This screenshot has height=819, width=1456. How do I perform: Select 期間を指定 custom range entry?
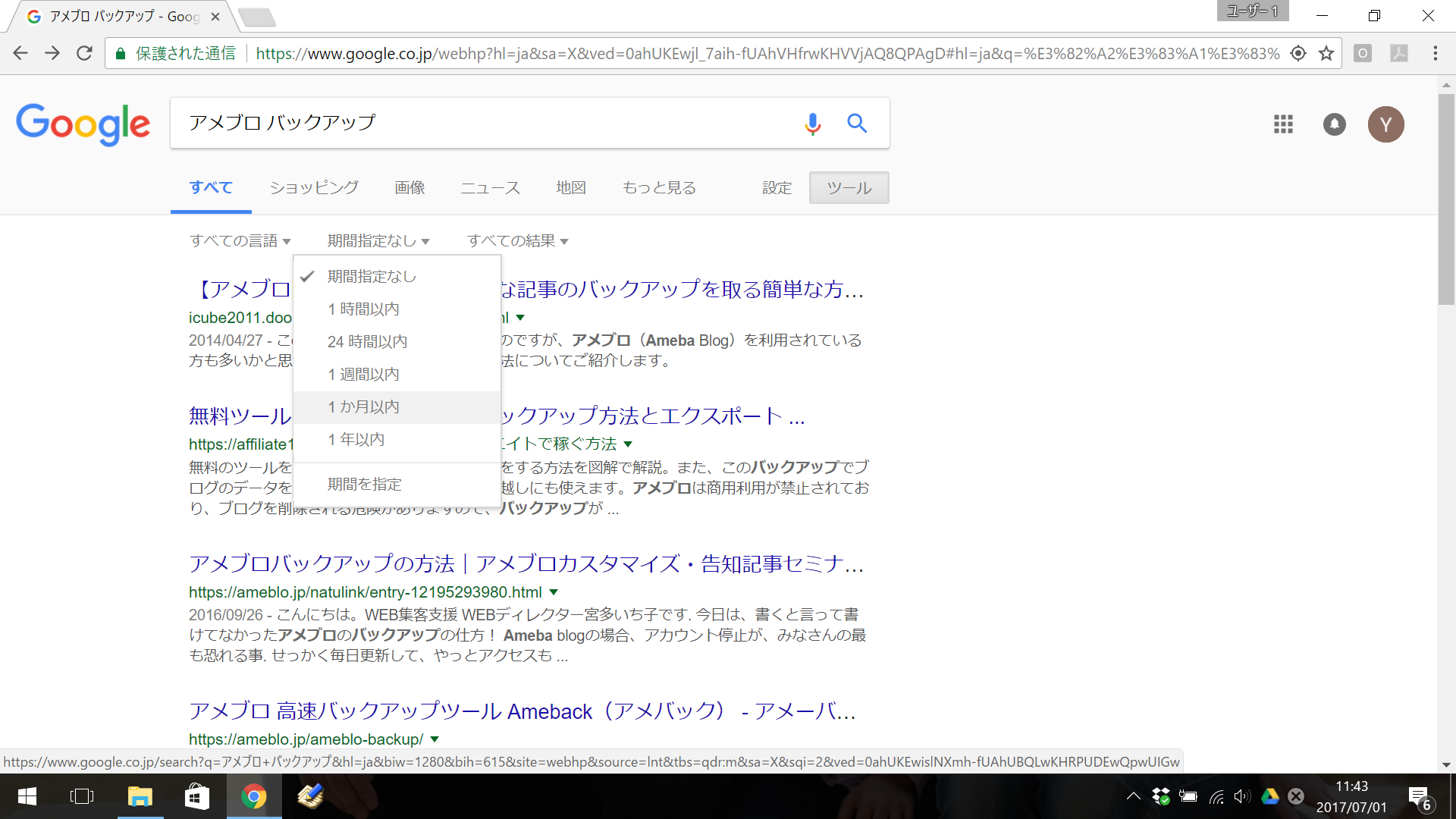[365, 485]
